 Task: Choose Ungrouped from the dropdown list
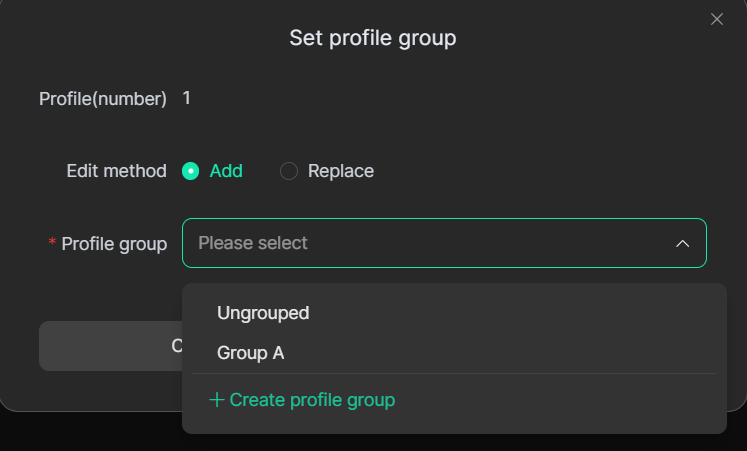263,313
